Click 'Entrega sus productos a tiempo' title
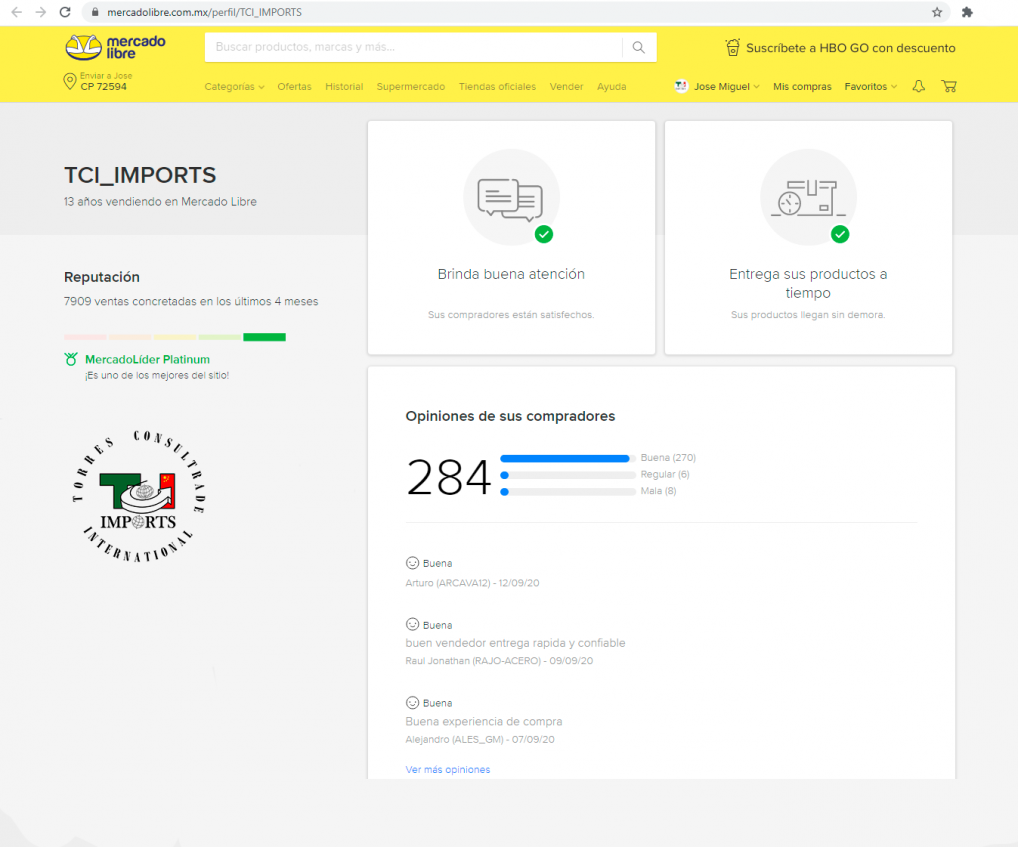Viewport: 1018px width, 847px height. point(808,284)
